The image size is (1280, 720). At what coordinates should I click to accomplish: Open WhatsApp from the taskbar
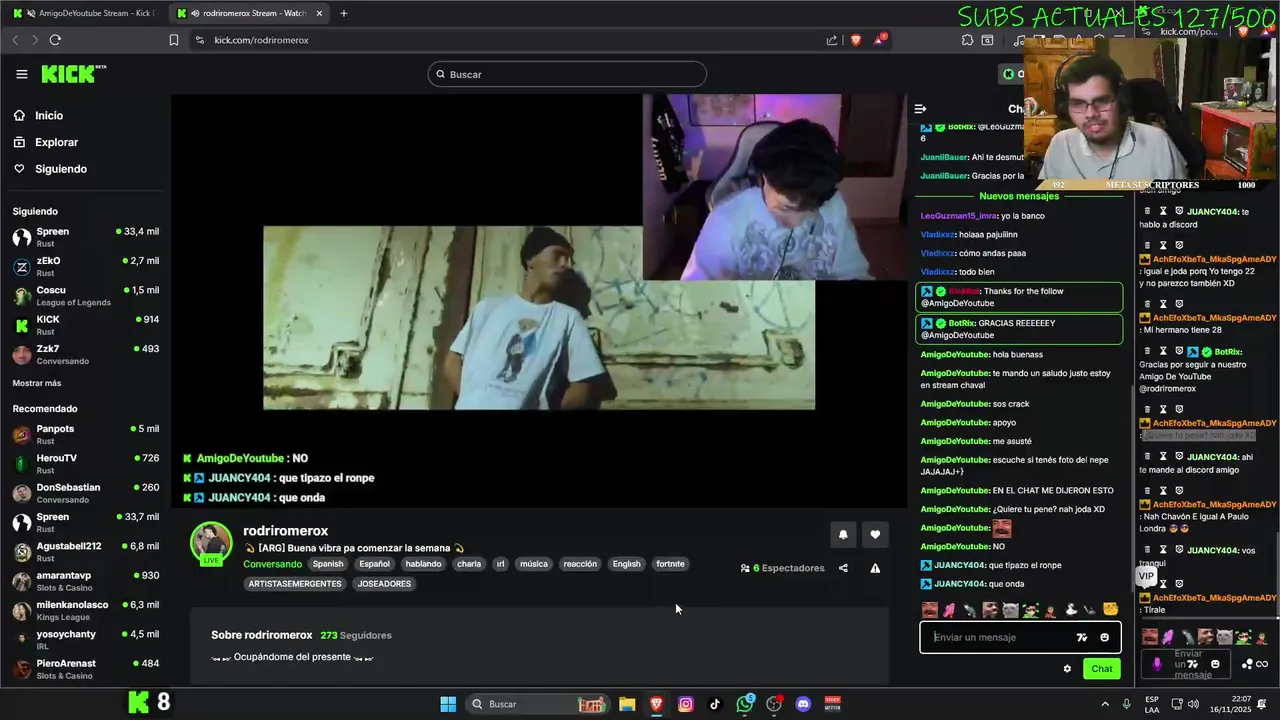(x=745, y=704)
